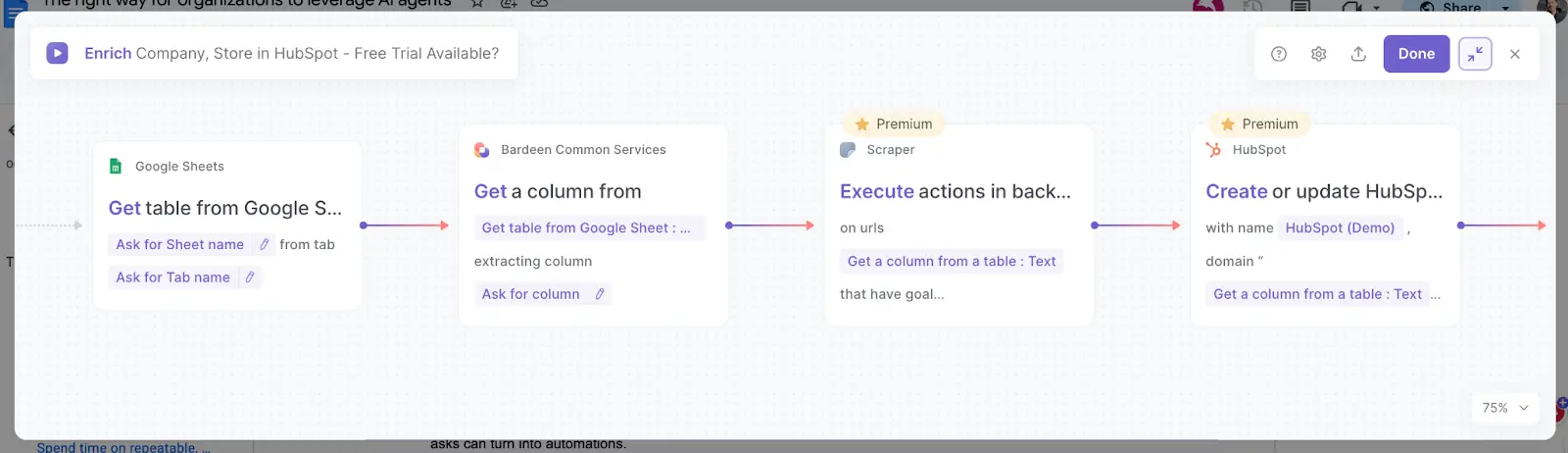Select the Ask for Sheet name field

(191, 244)
